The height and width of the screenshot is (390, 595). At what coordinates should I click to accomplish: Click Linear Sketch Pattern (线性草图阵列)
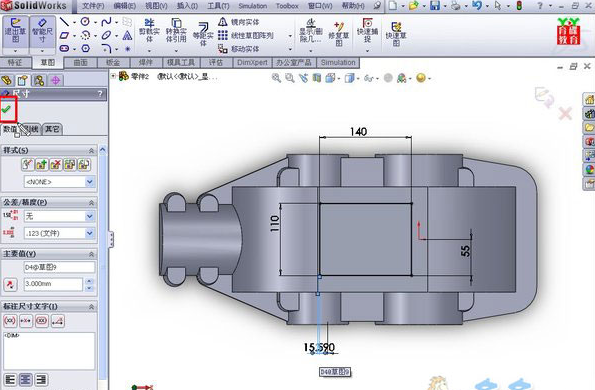(x=246, y=36)
